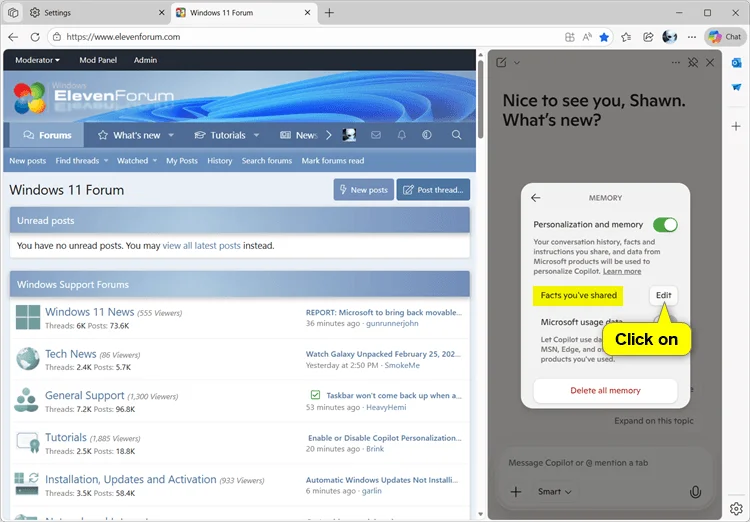Open Tab actions menu icon
The height and width of the screenshot is (522, 750).
[x=13, y=13]
